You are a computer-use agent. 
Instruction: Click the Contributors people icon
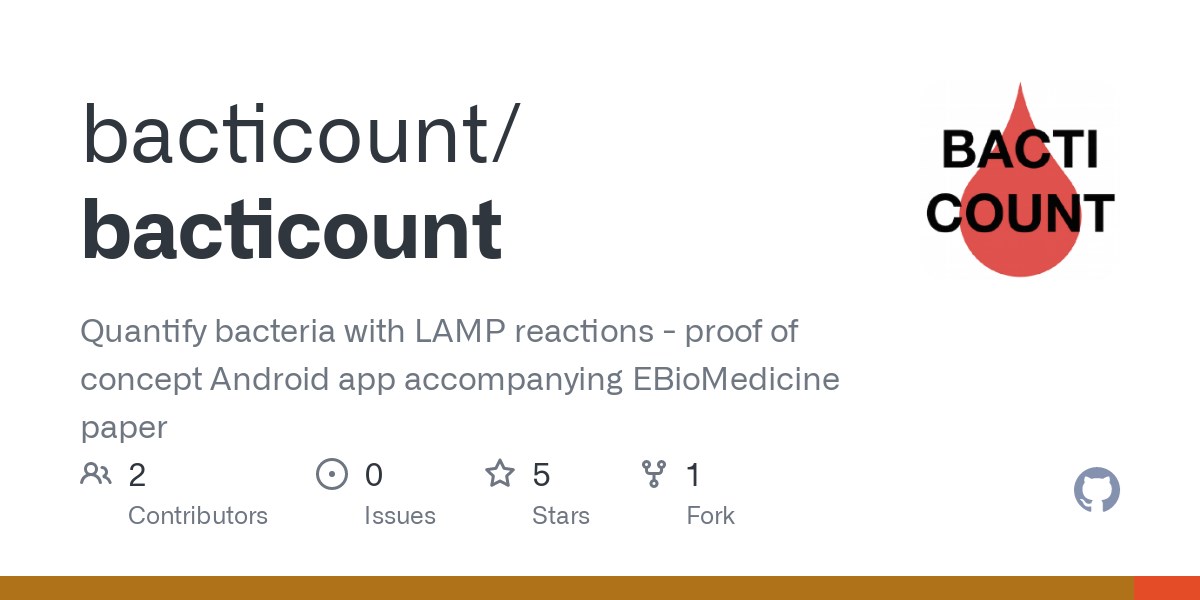[96, 474]
